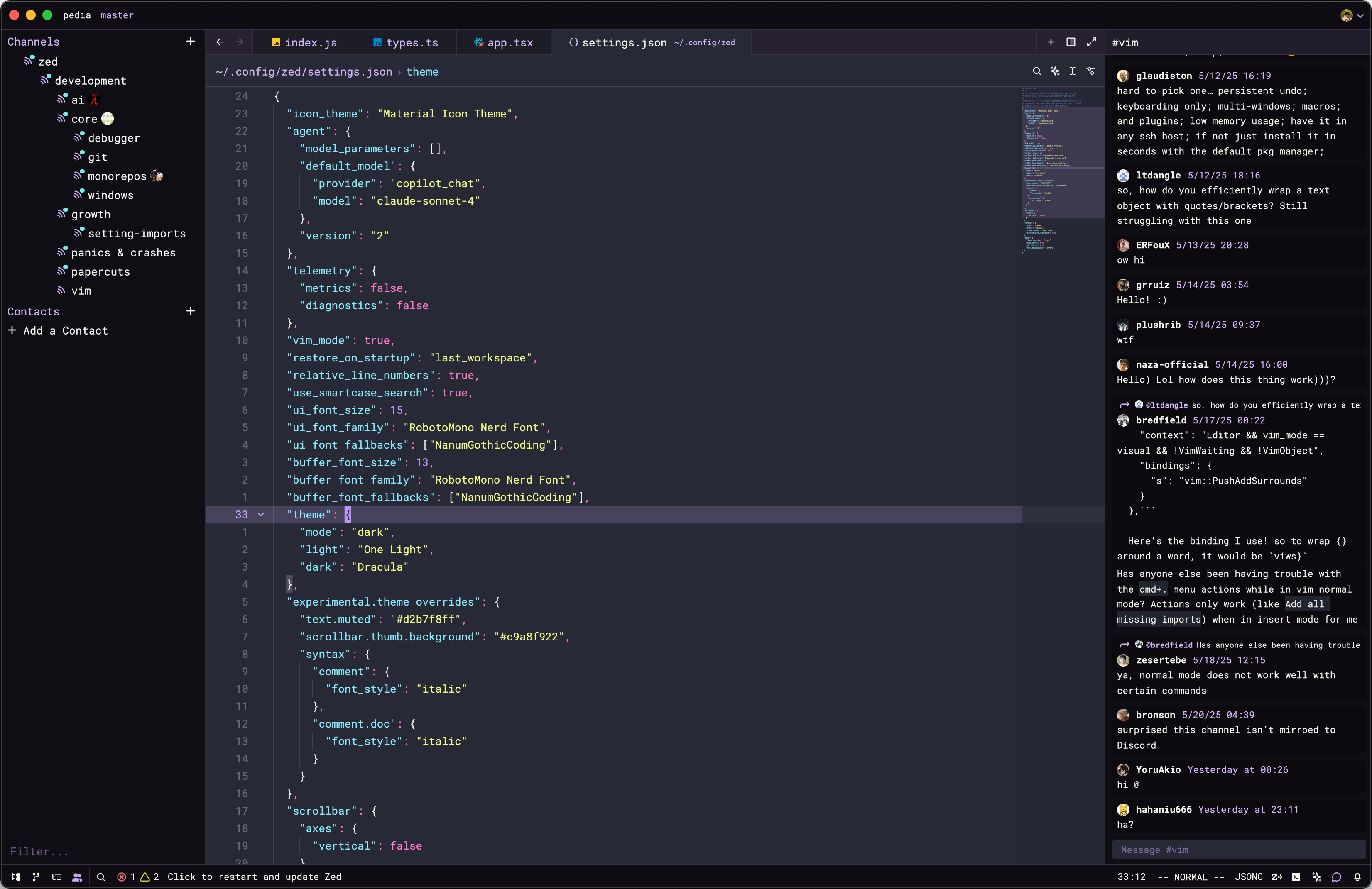
Task: Toggle selections cursor icon in editor toolbar
Action: [1072, 71]
